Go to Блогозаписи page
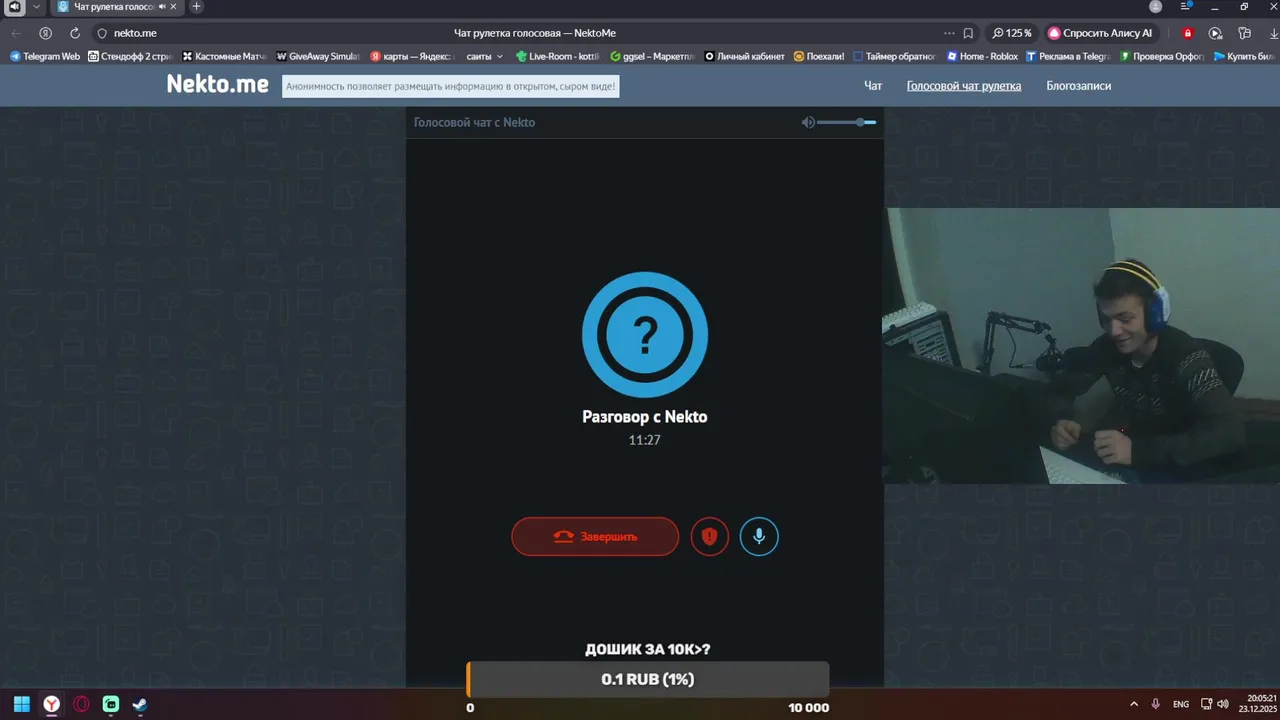The width and height of the screenshot is (1280, 720). pyautogui.click(x=1079, y=86)
